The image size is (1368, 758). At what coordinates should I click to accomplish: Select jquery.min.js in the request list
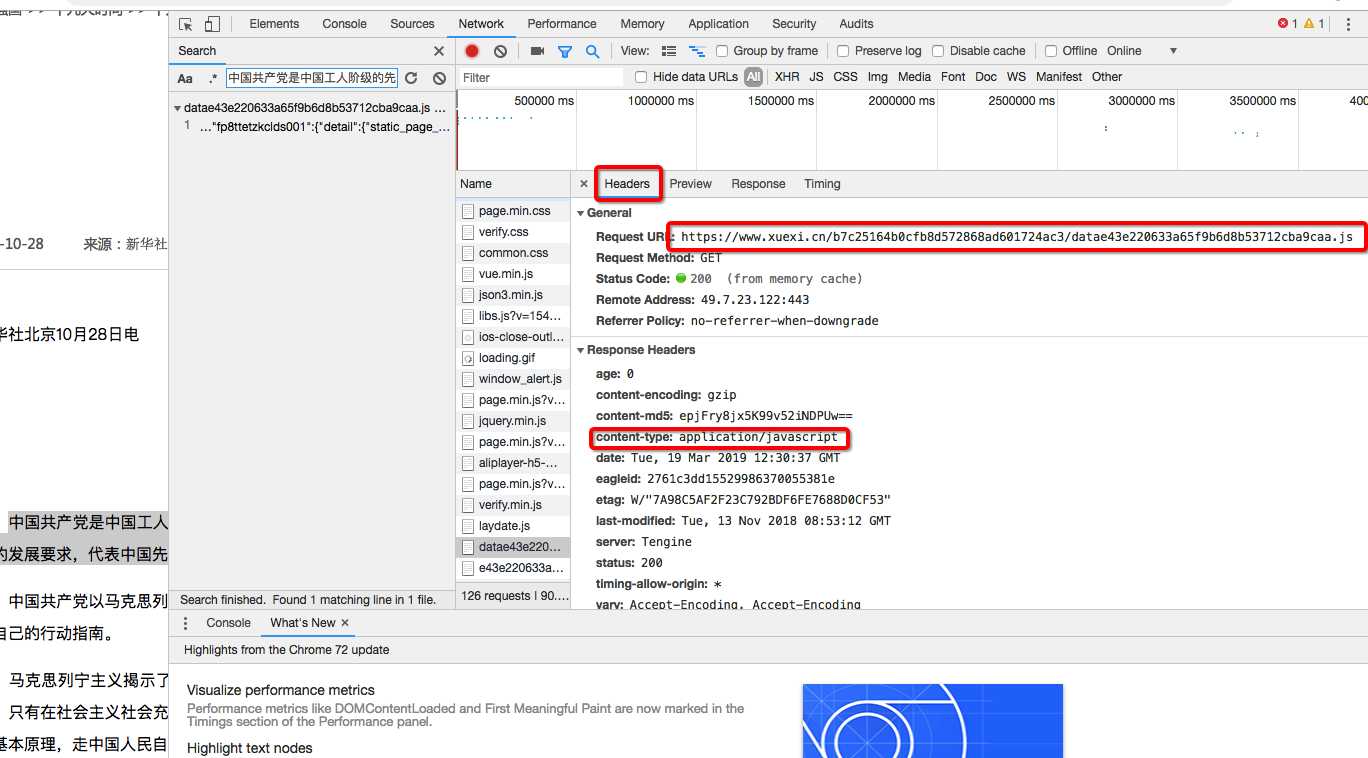coord(512,421)
